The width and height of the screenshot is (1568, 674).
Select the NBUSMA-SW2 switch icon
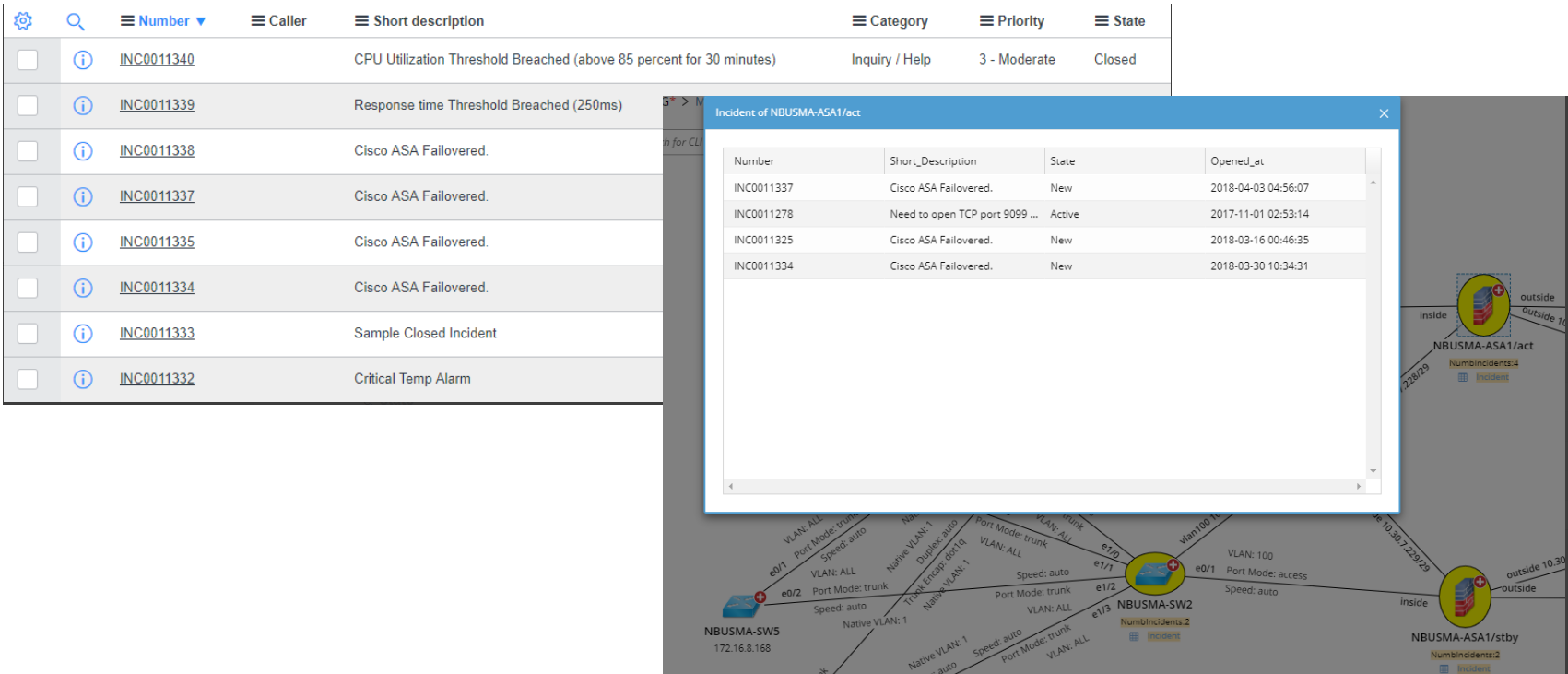pos(1154,574)
